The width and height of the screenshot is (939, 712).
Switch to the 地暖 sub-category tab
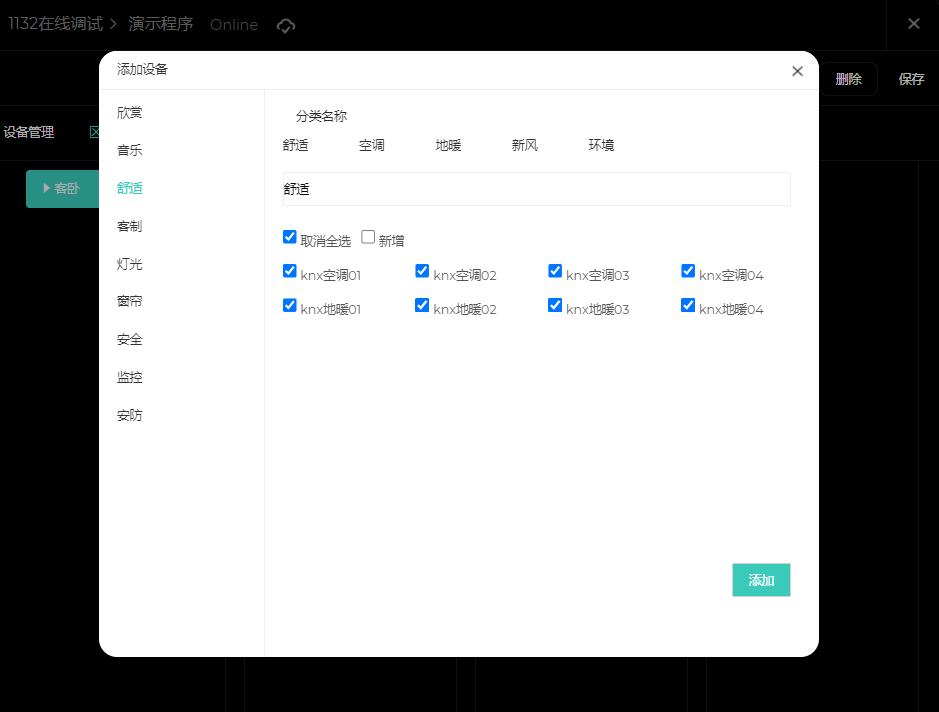coord(448,145)
